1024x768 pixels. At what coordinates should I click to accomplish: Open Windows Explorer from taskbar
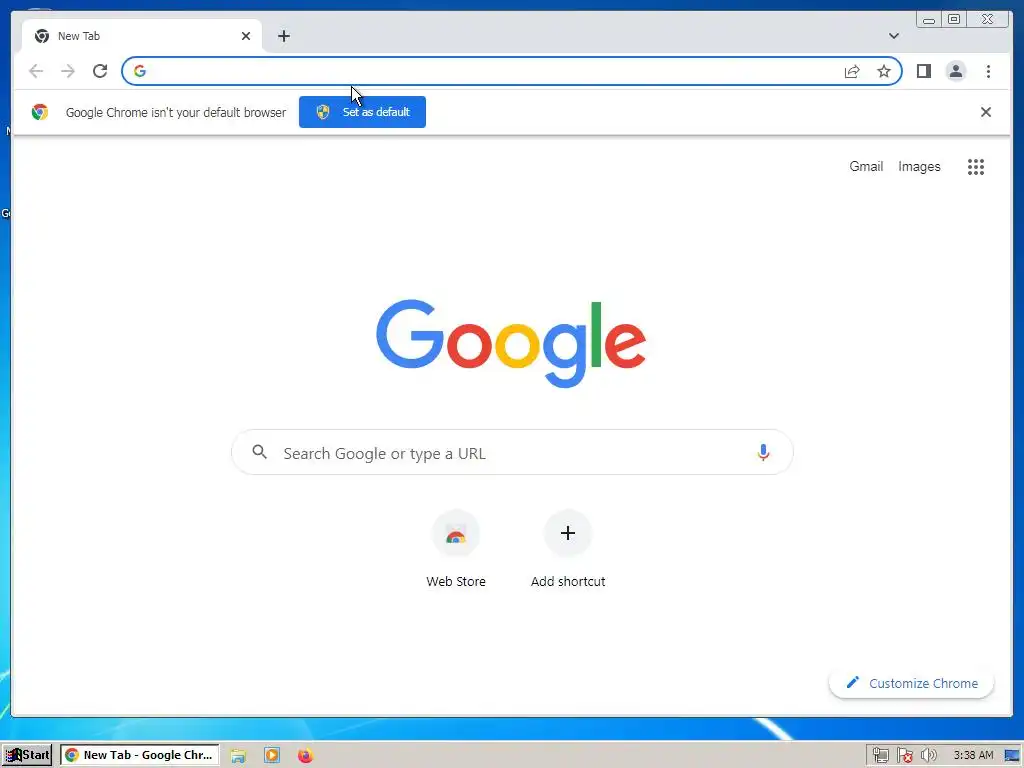coord(238,756)
